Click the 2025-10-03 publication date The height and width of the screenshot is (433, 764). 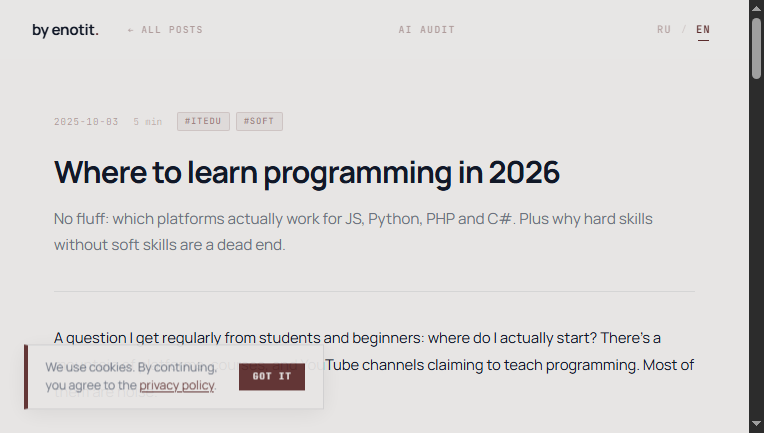point(86,122)
